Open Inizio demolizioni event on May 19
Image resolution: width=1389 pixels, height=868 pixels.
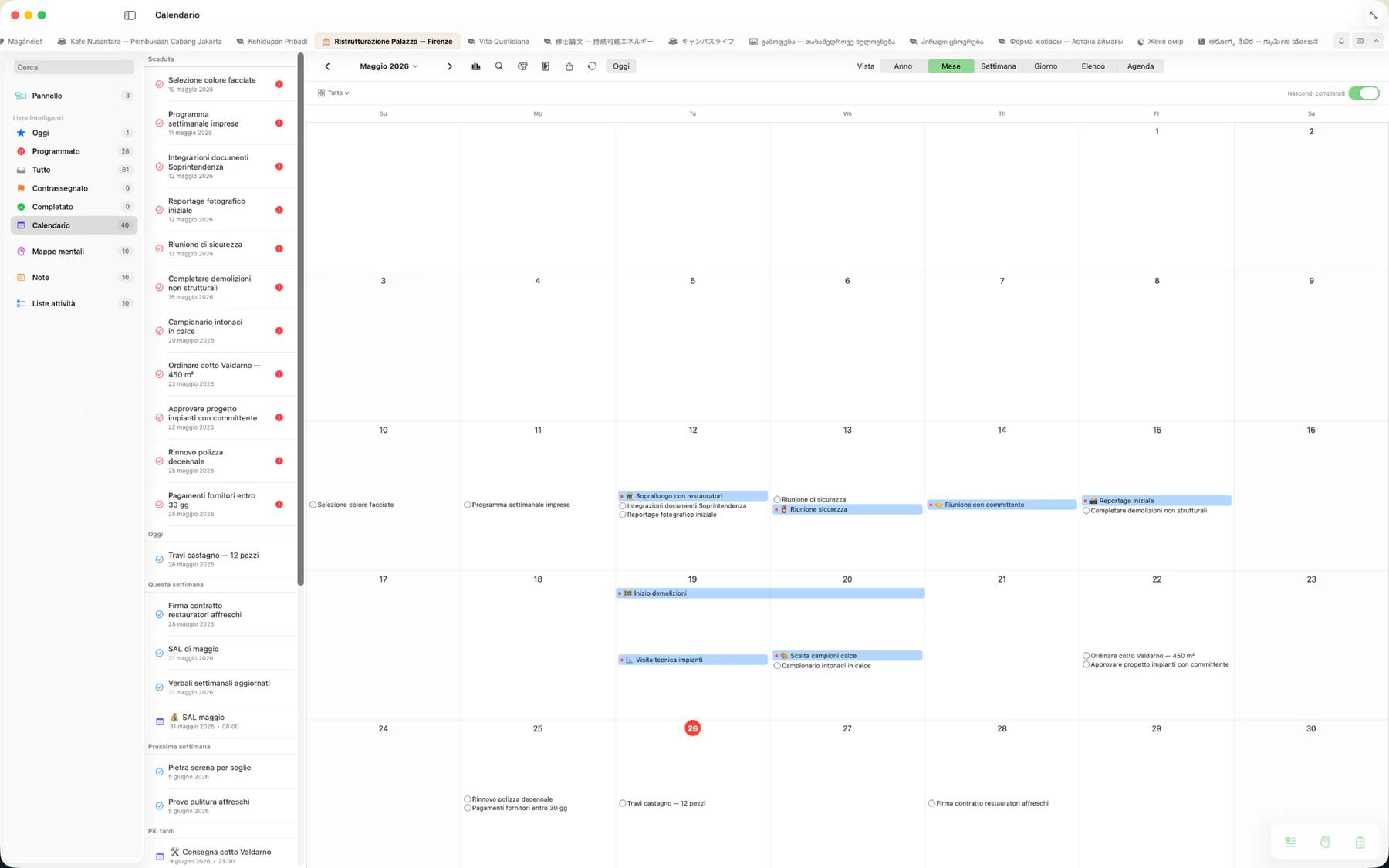[x=770, y=593]
